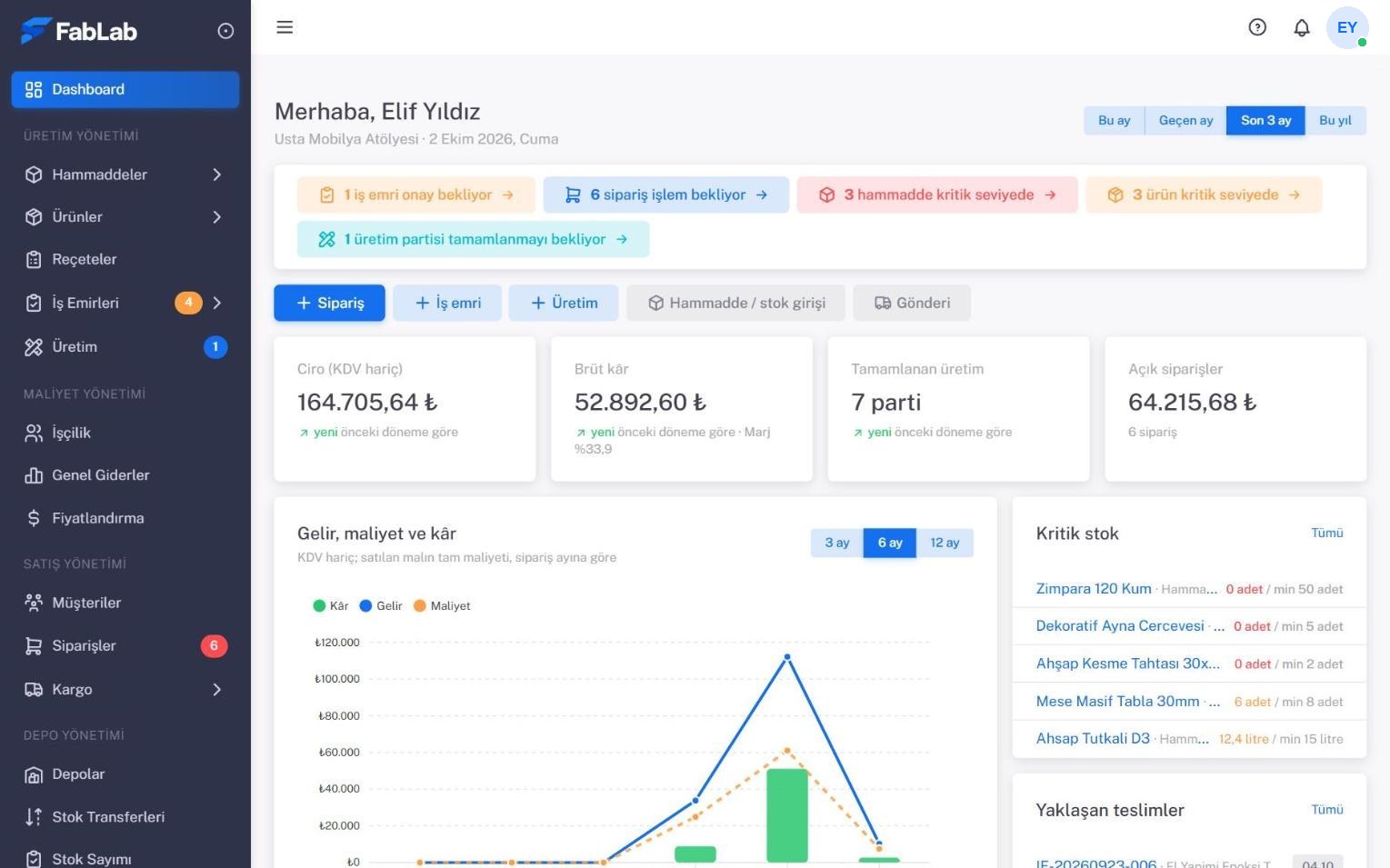The width and height of the screenshot is (1390, 868).
Task: Open Depolar page
Action: point(125,774)
